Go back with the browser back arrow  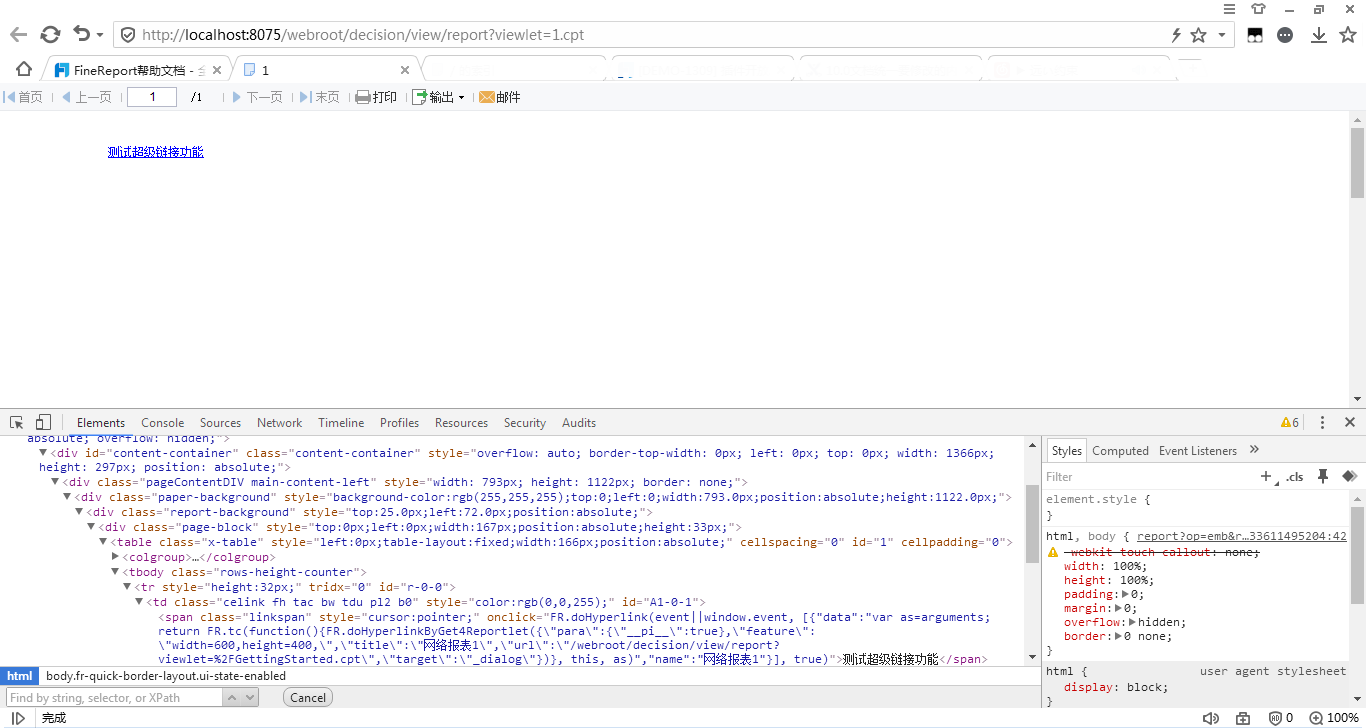coord(18,35)
